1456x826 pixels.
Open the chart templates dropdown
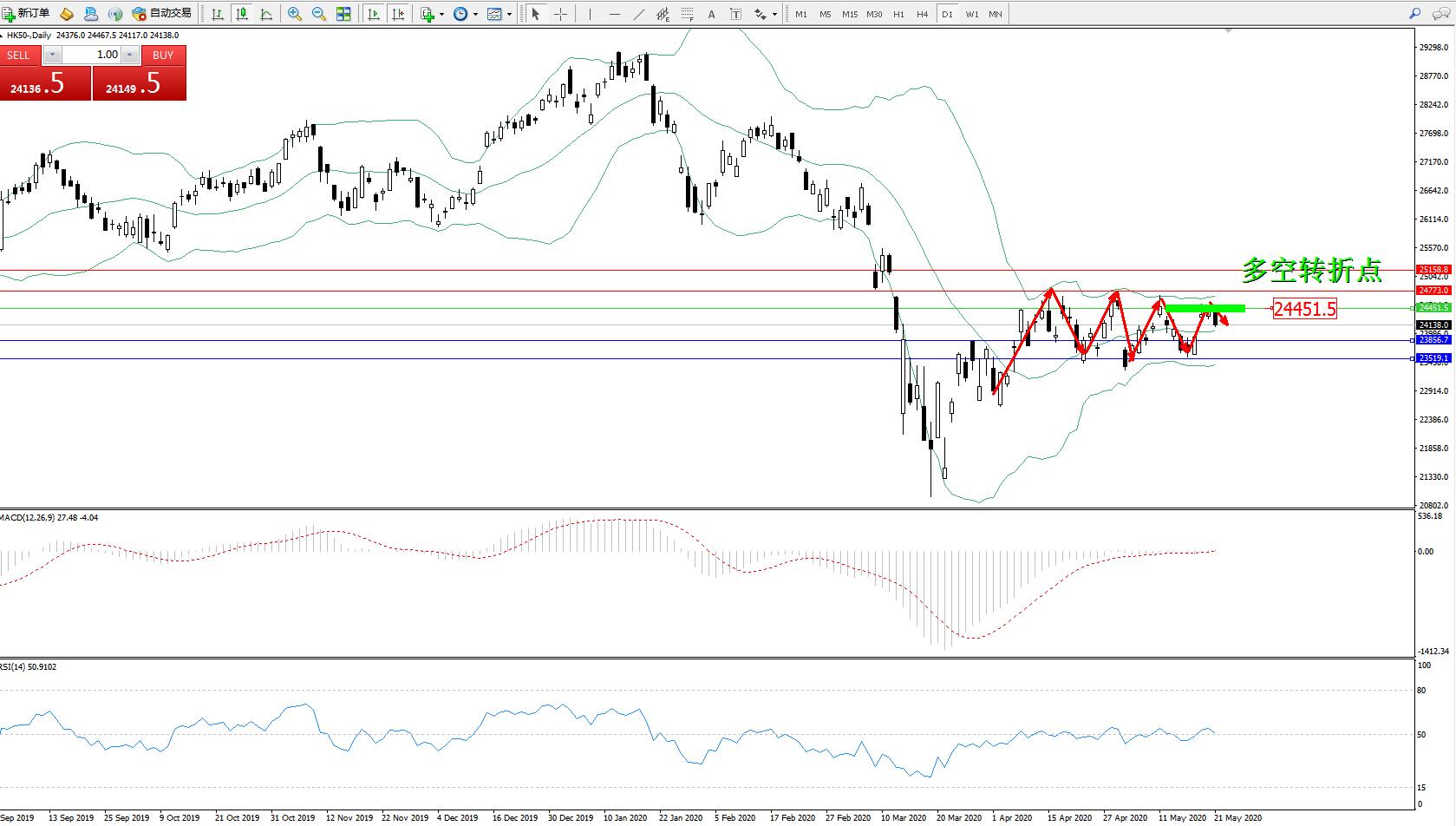[509, 14]
